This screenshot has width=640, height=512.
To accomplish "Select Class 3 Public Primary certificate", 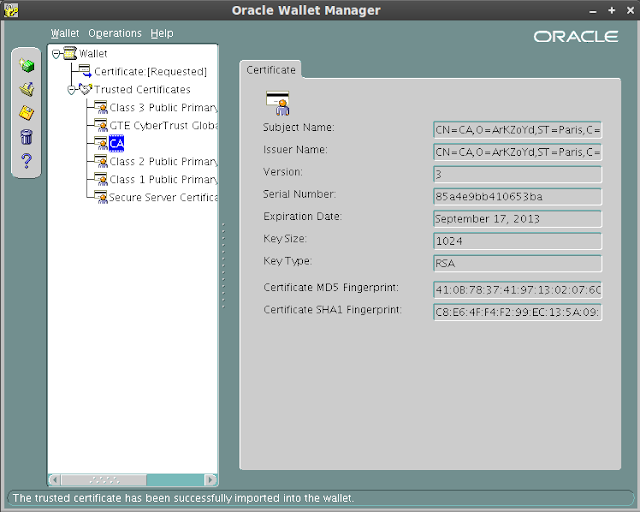I will click(x=163, y=107).
